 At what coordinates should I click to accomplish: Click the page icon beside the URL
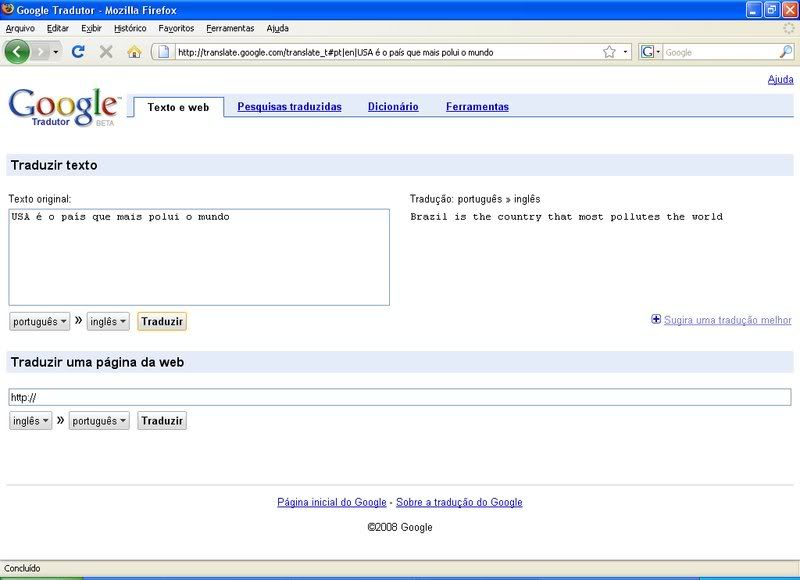163,52
